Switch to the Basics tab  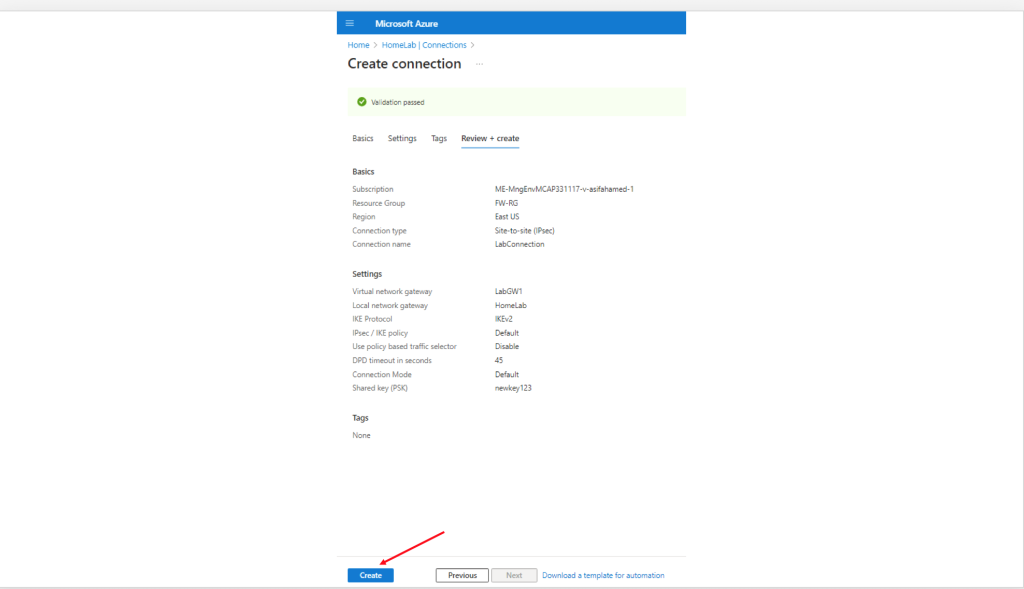point(362,138)
